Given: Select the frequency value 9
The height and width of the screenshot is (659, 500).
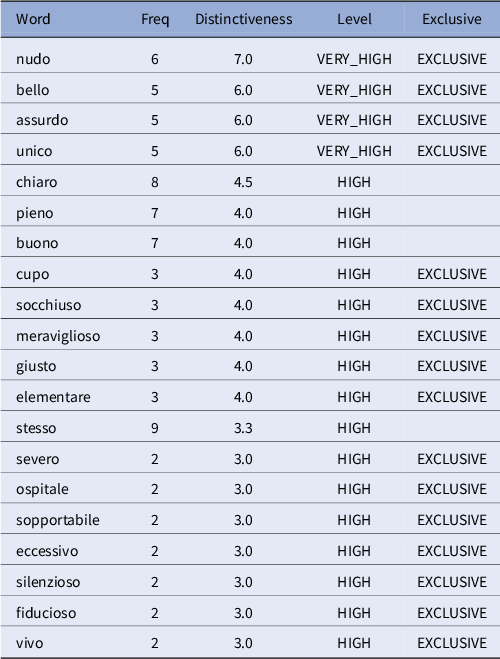Looking at the screenshot, I should pos(155,428).
